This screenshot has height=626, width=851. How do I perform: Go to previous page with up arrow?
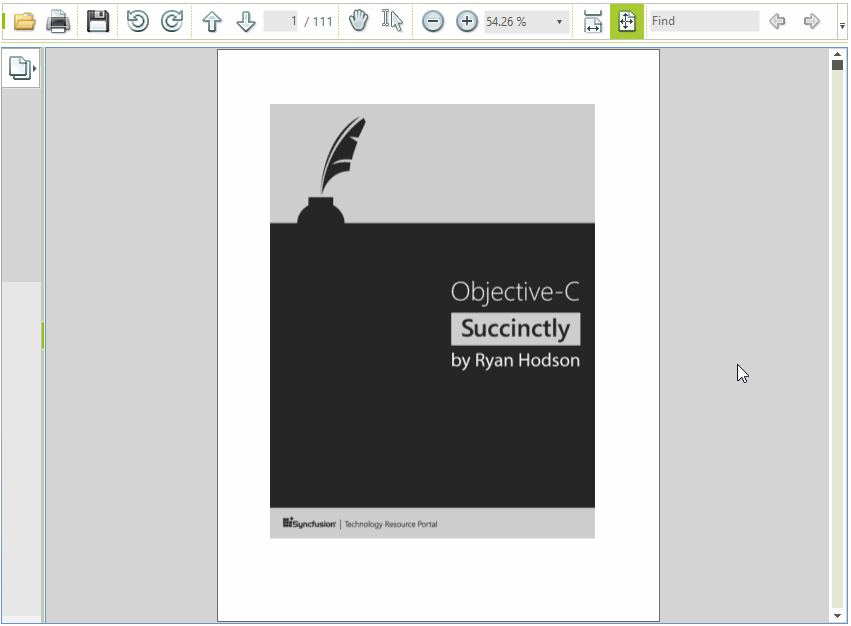click(x=212, y=22)
